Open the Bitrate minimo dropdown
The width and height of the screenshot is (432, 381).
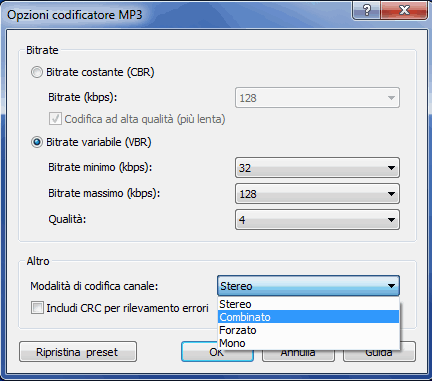(317, 168)
